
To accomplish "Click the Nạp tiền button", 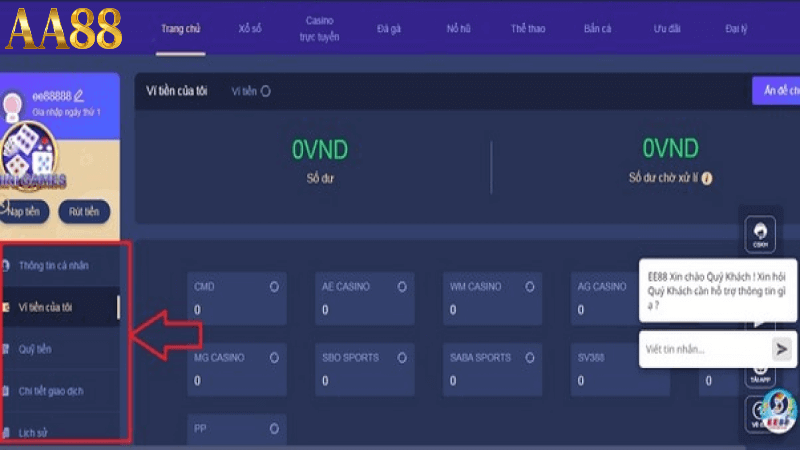I will click(23, 211).
